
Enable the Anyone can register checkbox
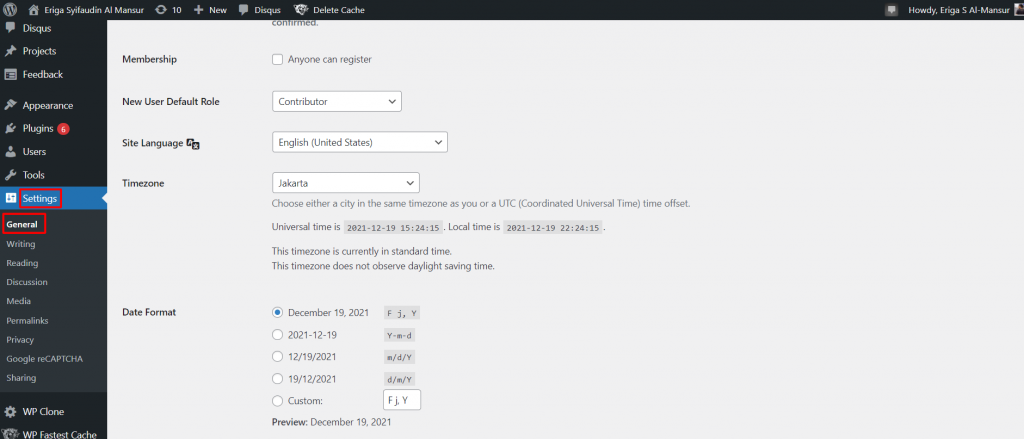point(278,60)
